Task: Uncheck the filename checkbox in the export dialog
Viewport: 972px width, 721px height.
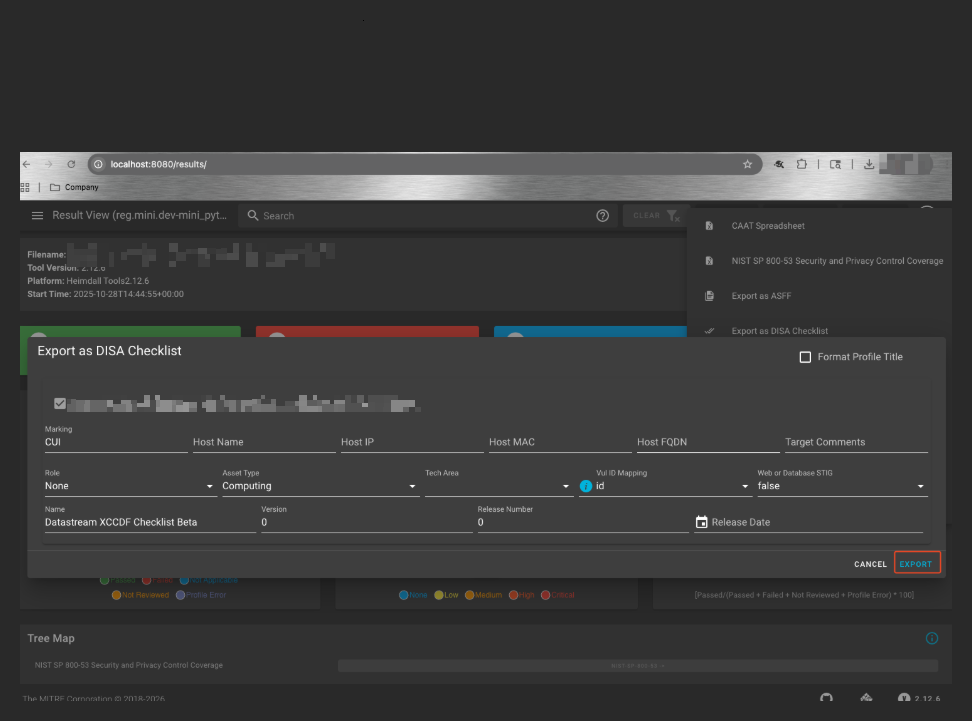Action: (60, 403)
